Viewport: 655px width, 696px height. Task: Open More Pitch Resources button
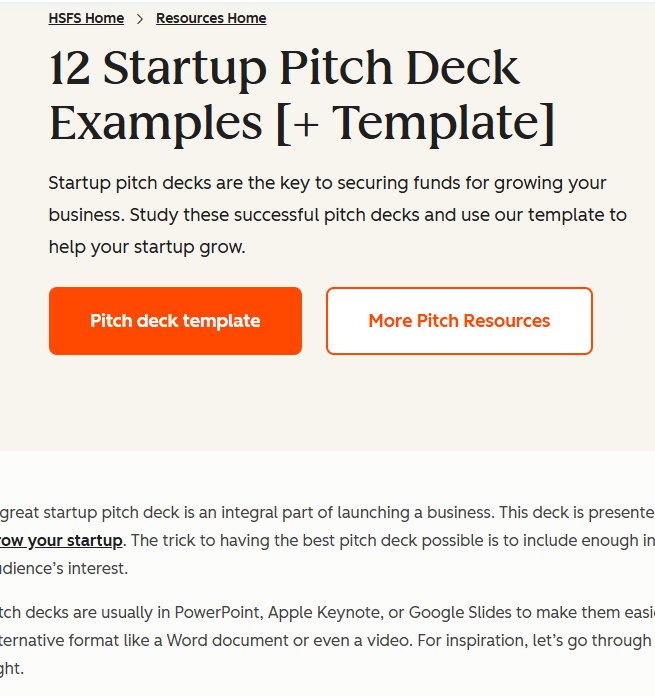(459, 321)
